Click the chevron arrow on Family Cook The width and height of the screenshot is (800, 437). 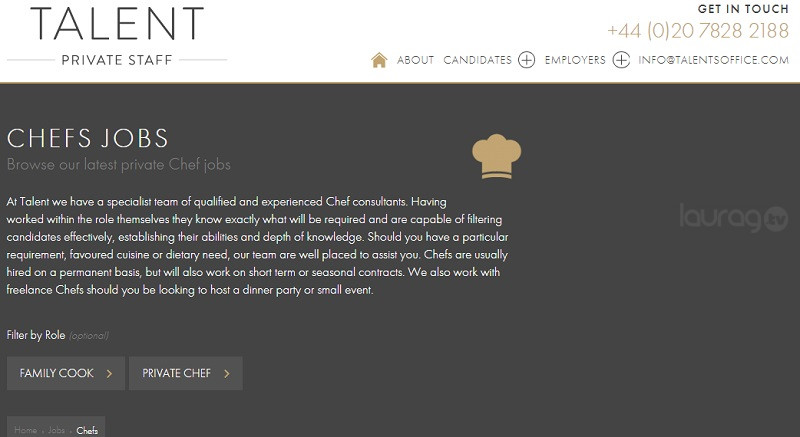pyautogui.click(x=109, y=374)
